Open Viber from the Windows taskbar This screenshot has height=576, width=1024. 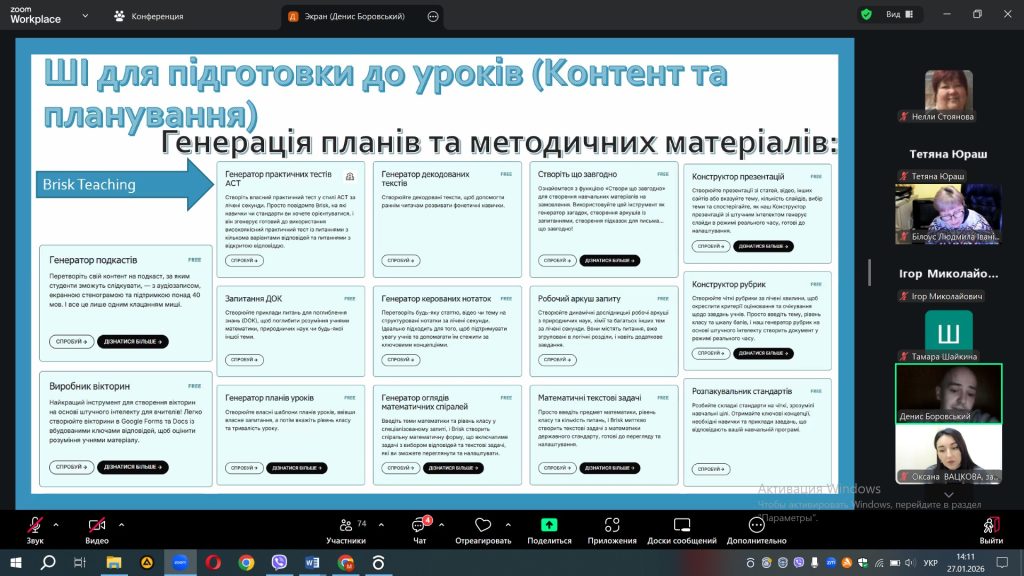[x=279, y=562]
